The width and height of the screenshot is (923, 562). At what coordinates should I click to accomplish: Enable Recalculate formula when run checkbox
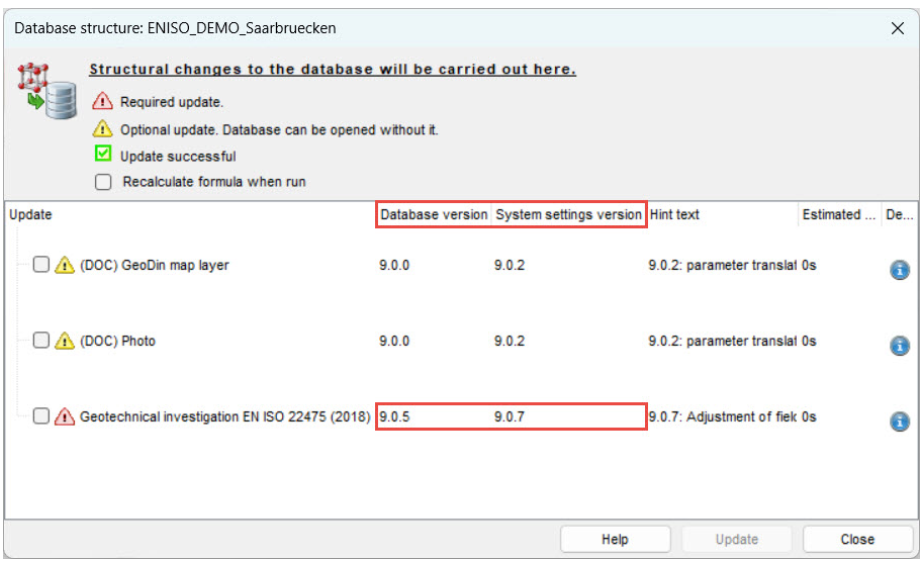[x=103, y=182]
